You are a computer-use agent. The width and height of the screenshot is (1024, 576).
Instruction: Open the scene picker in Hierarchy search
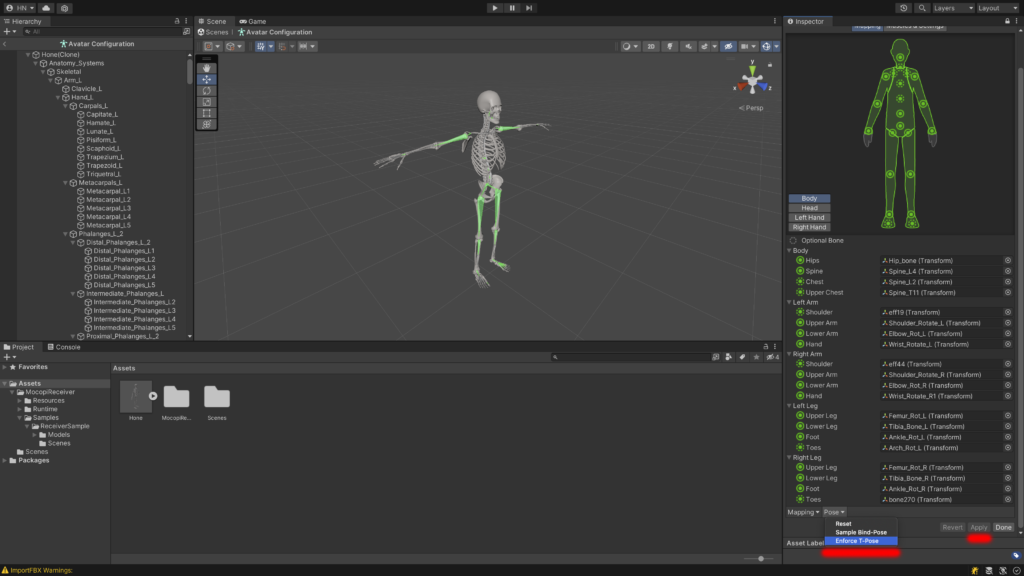[x=186, y=31]
